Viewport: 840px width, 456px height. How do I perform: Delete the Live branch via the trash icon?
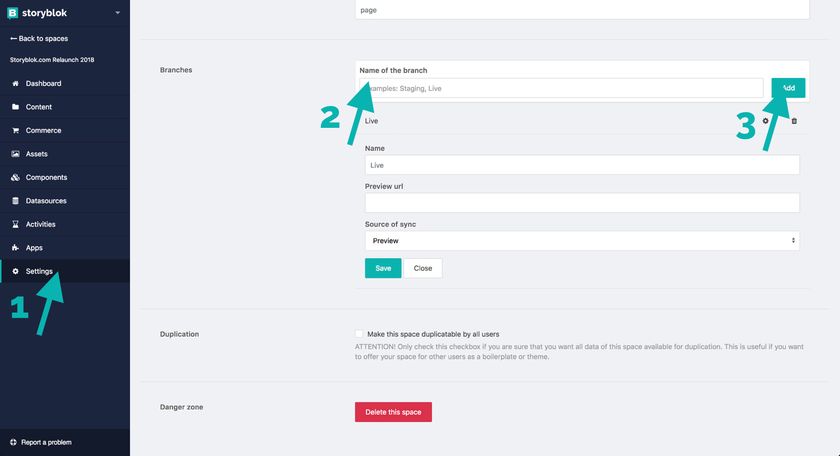pyautogui.click(x=794, y=121)
